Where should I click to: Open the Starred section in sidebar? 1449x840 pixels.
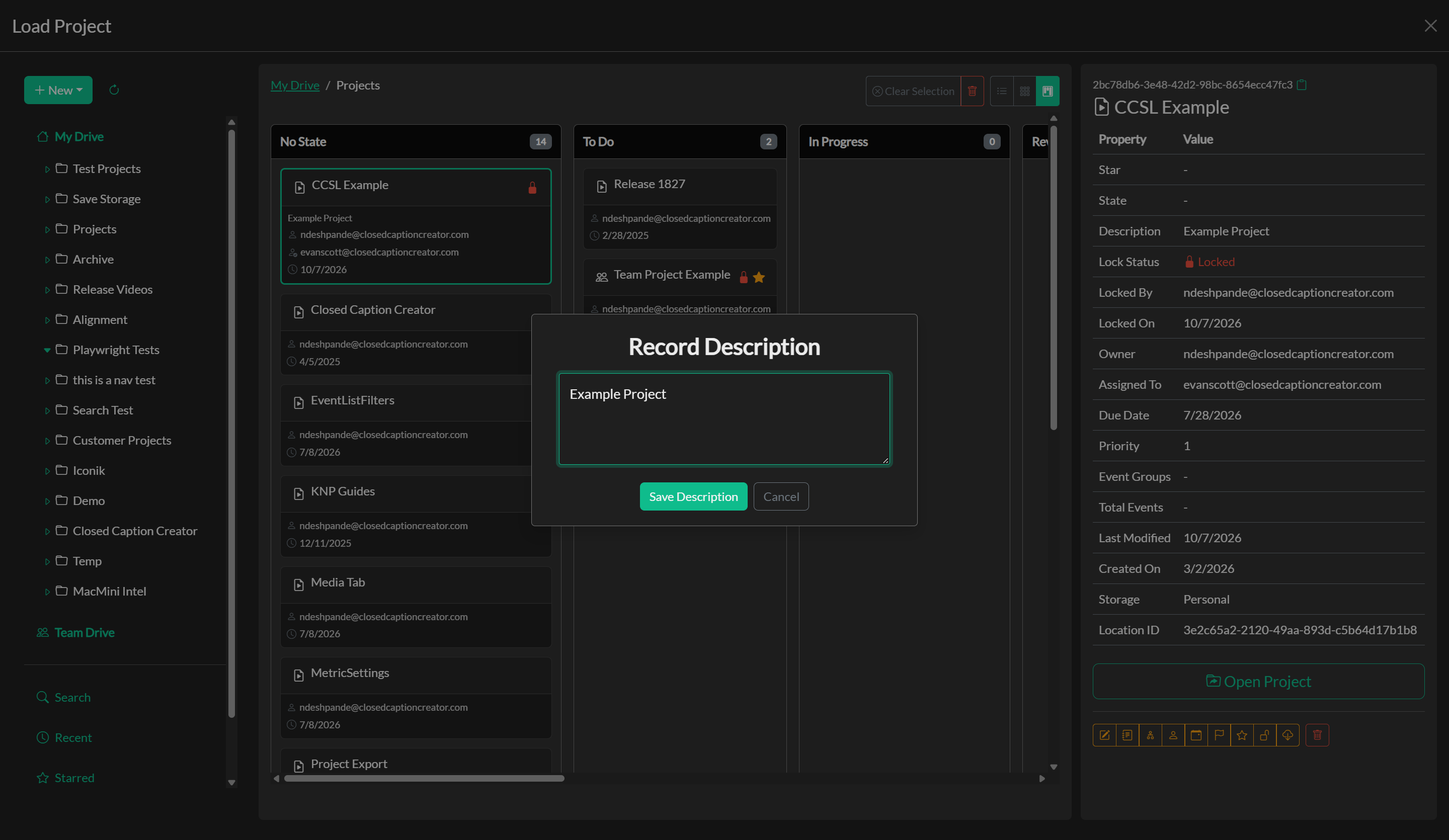coord(65,777)
